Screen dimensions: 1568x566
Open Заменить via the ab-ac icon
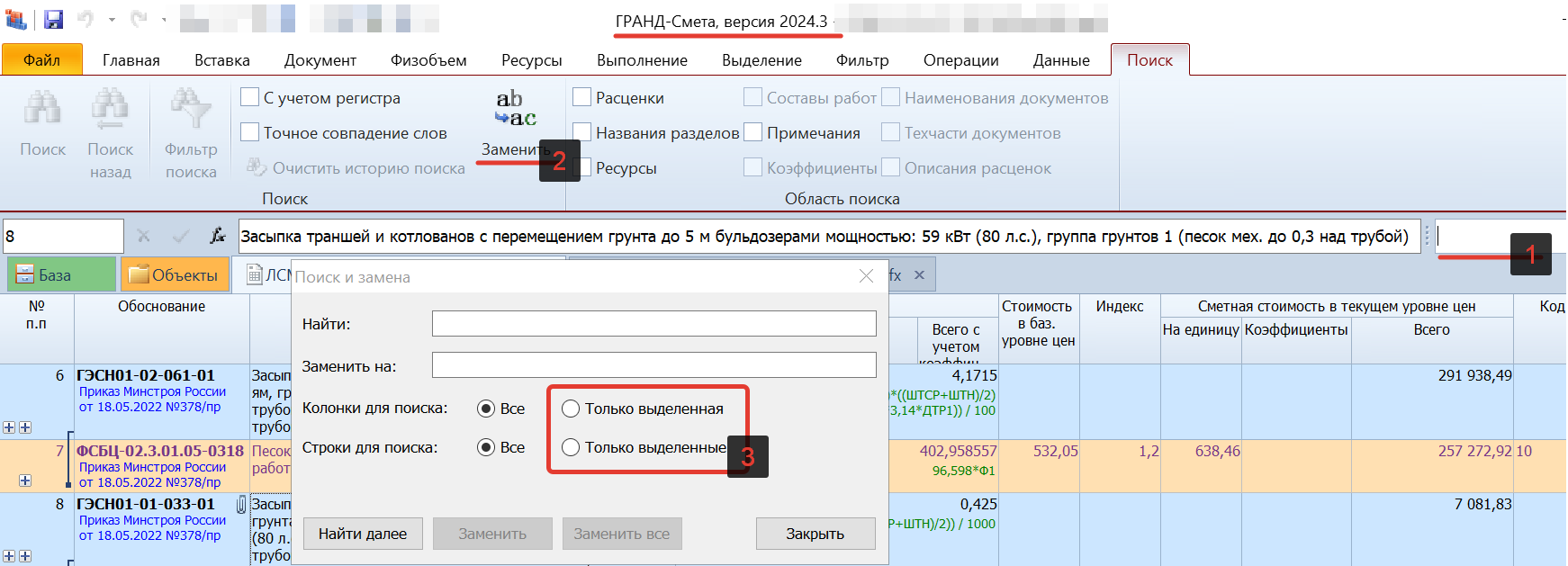(515, 108)
